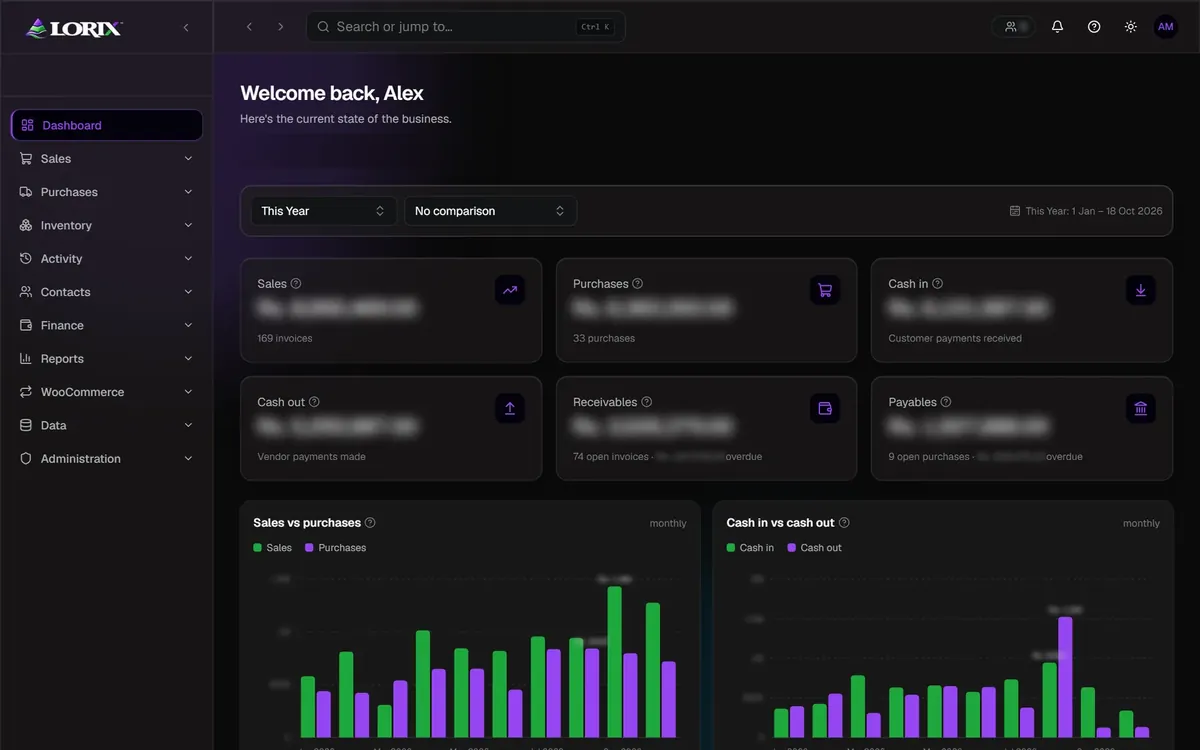This screenshot has width=1200, height=750.
Task: Expand the WooCommerce chevron
Action: point(188,392)
